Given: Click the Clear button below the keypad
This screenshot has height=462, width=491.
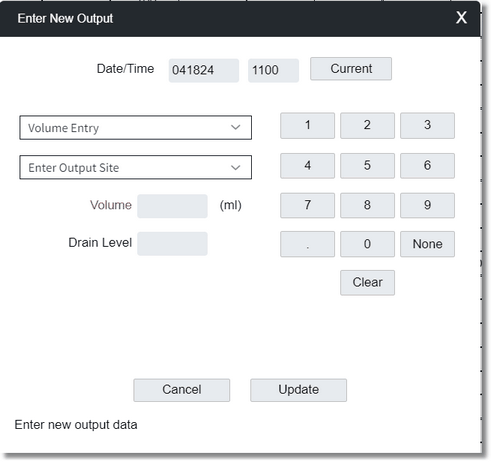Looking at the screenshot, I should tap(367, 283).
